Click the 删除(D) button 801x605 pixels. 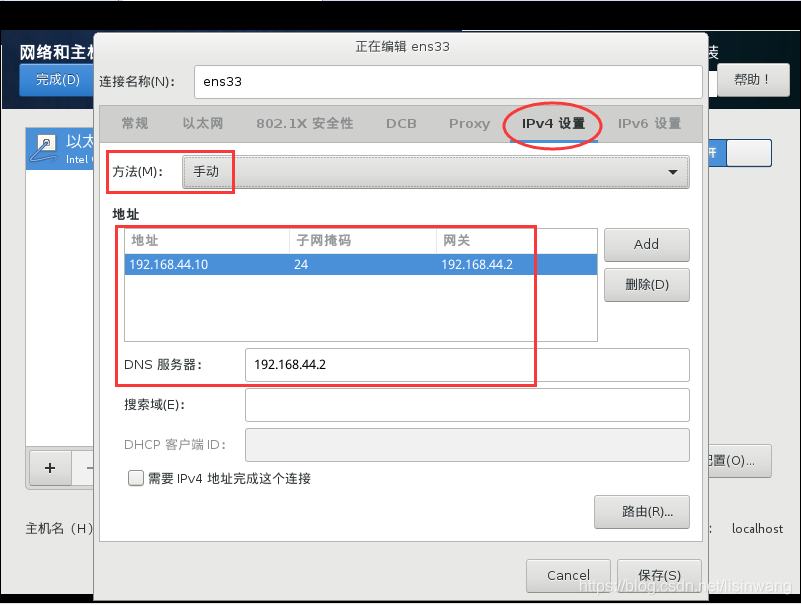[x=647, y=285]
